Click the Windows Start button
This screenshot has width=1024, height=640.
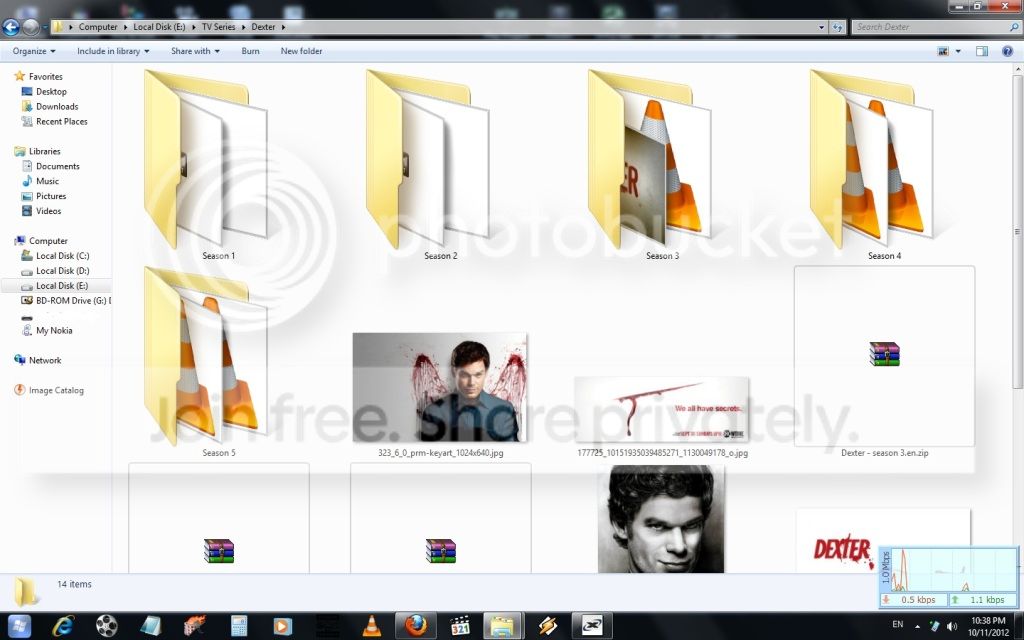(19, 626)
